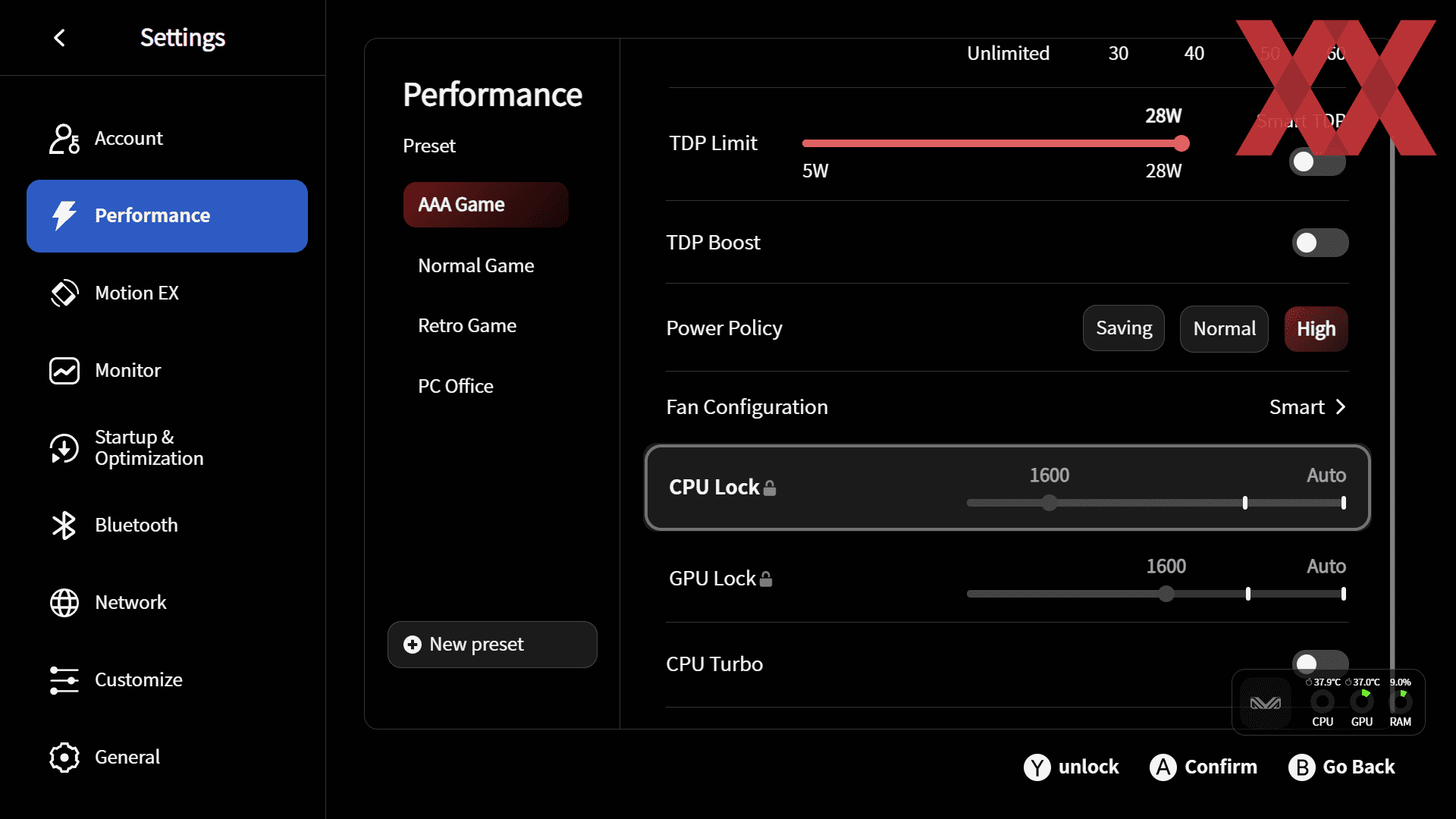Select the Motion EX rotation icon
Screen dimensions: 1456x819
tap(64, 293)
